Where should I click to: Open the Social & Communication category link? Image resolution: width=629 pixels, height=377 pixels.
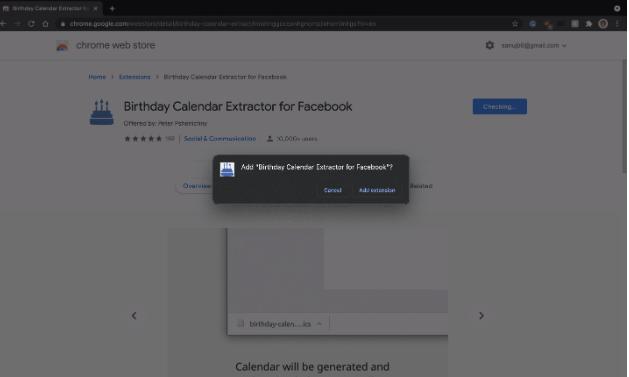(x=220, y=139)
